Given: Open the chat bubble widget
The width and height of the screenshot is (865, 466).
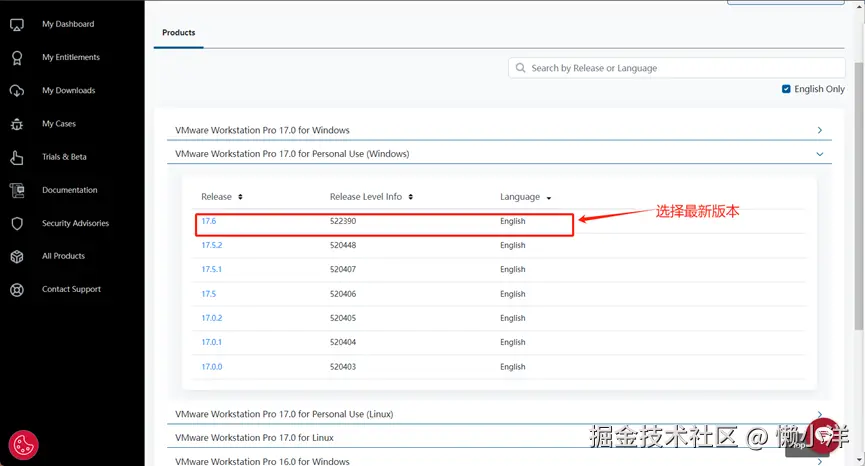Looking at the screenshot, I should tap(824, 436).
